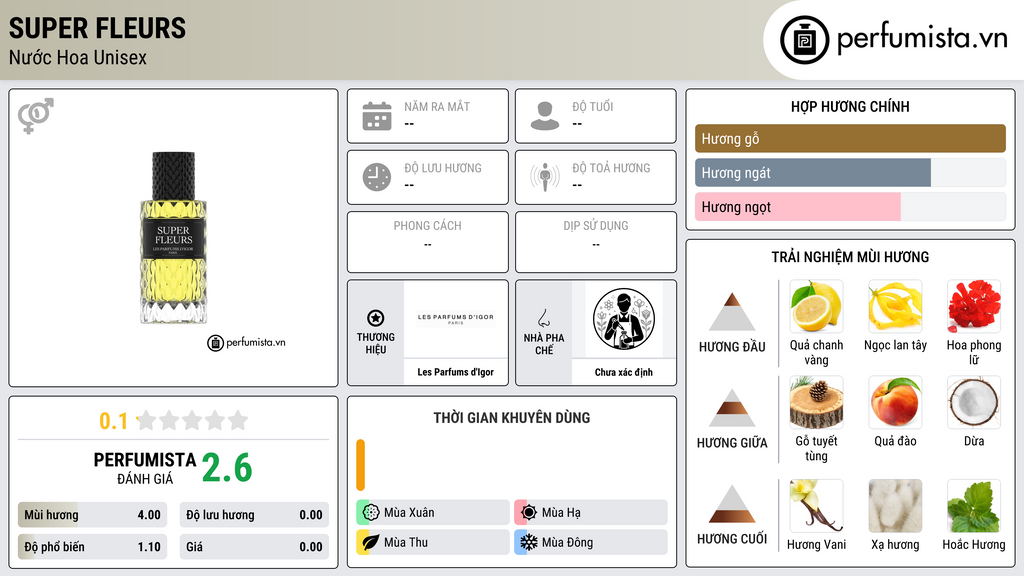Image resolution: width=1024 pixels, height=576 pixels.
Task: Select the Hoa phong lữ note image
Action: point(974,306)
